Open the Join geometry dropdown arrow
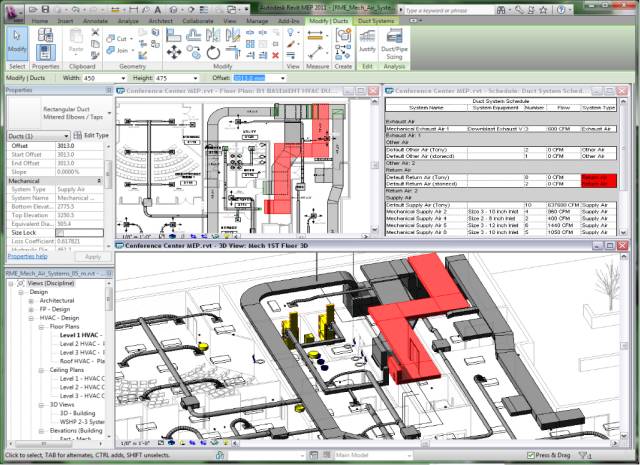This screenshot has height=465, width=640. click(x=132, y=51)
